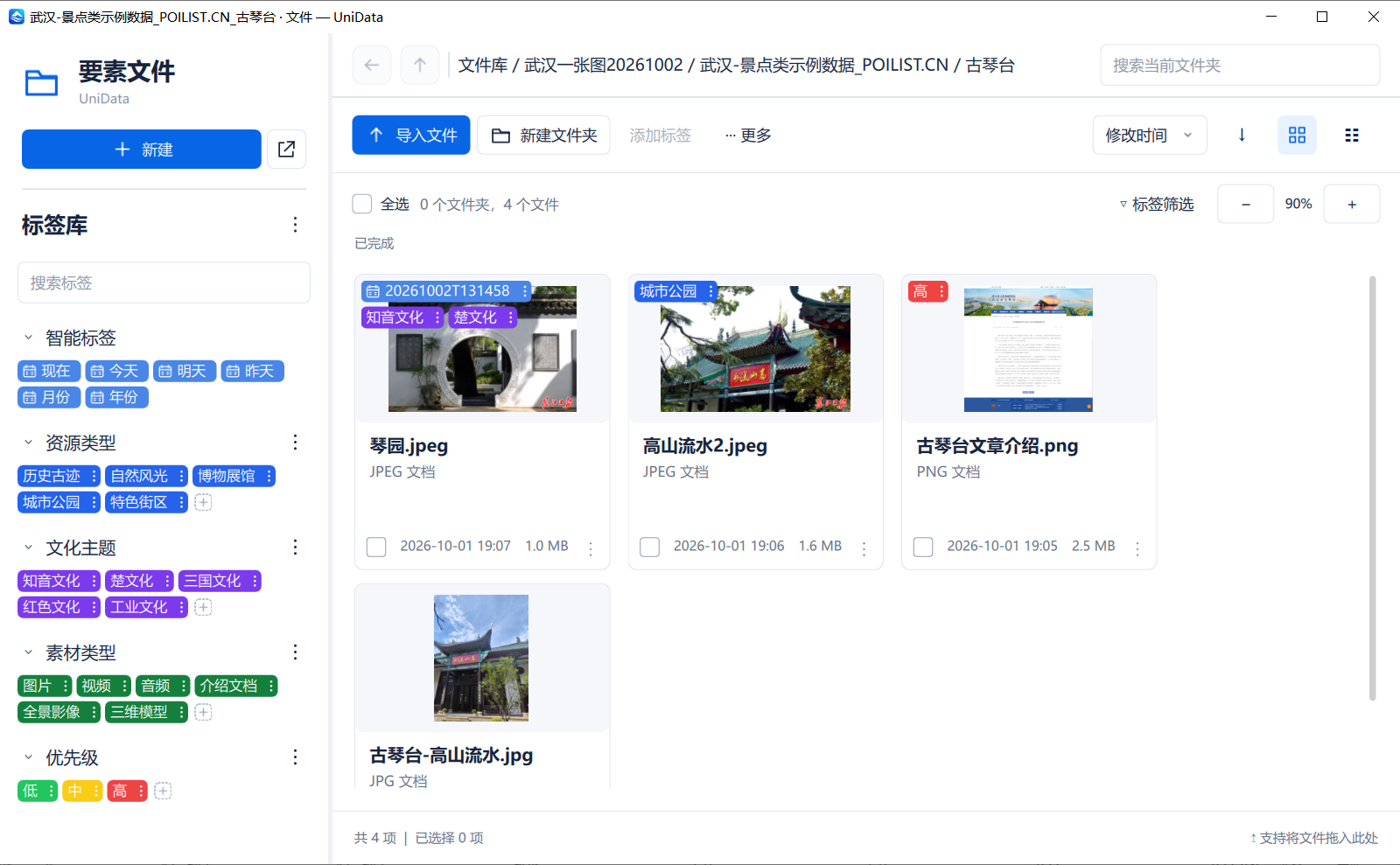Click the 导入文件 button
1400x865 pixels.
tap(411, 135)
